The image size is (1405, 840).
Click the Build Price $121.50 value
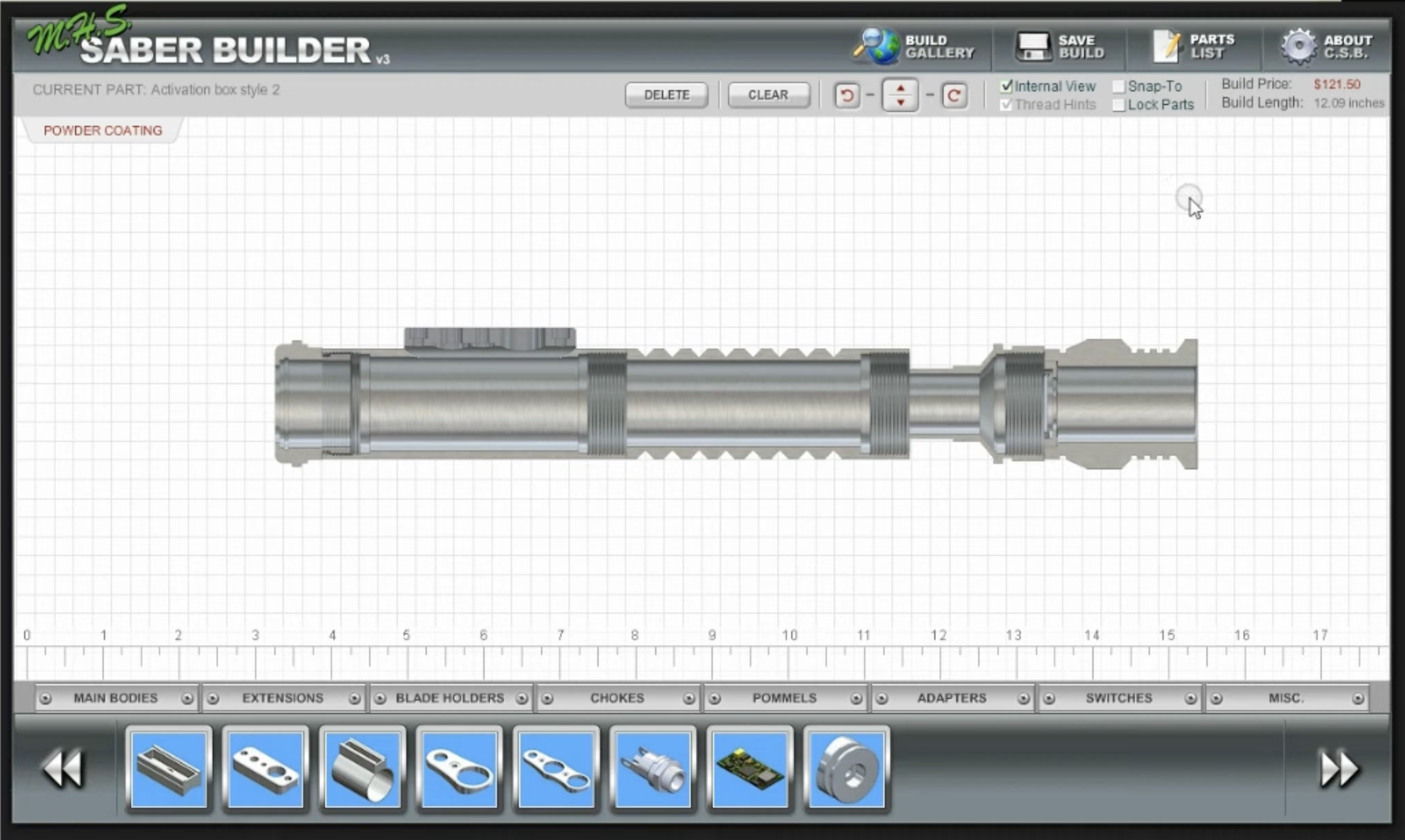click(1337, 84)
